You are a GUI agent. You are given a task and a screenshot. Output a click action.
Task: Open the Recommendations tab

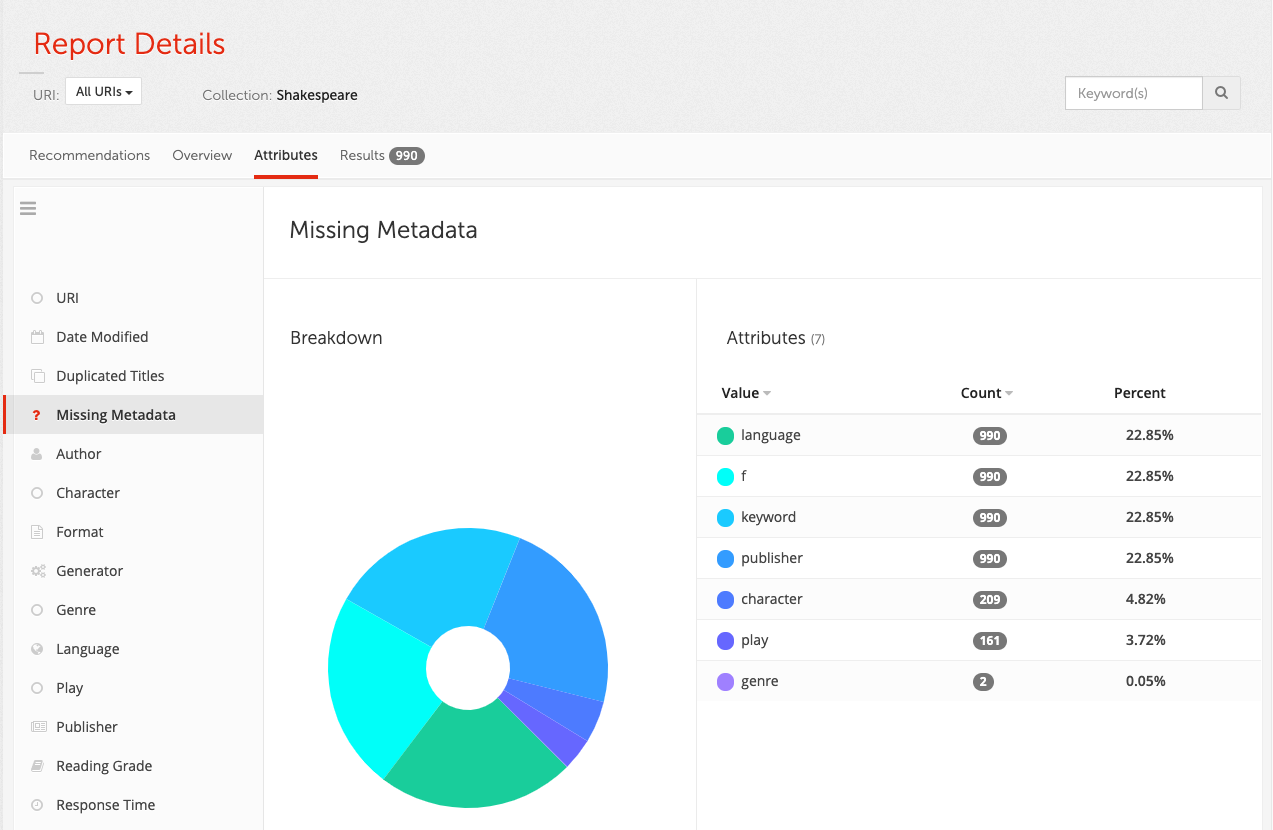point(89,155)
